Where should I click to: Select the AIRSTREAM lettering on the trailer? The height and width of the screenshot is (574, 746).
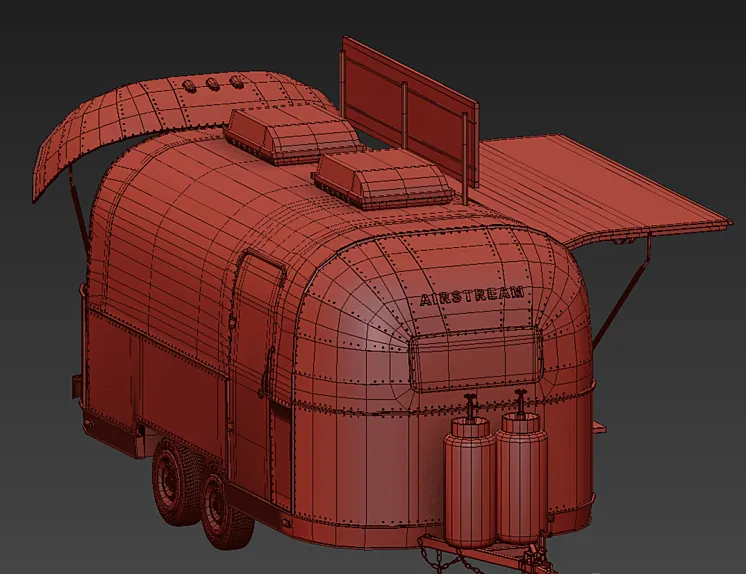coord(472,296)
